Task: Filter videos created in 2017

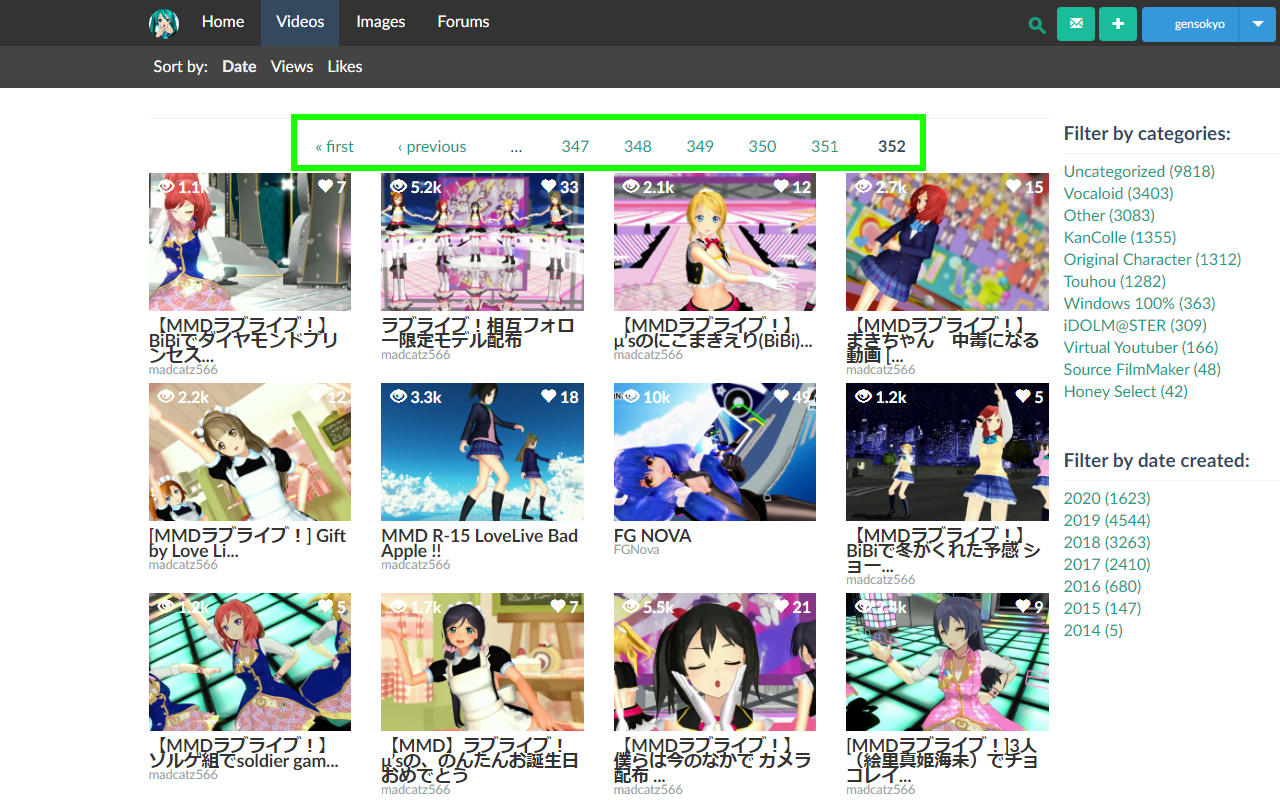Action: 1107,565
